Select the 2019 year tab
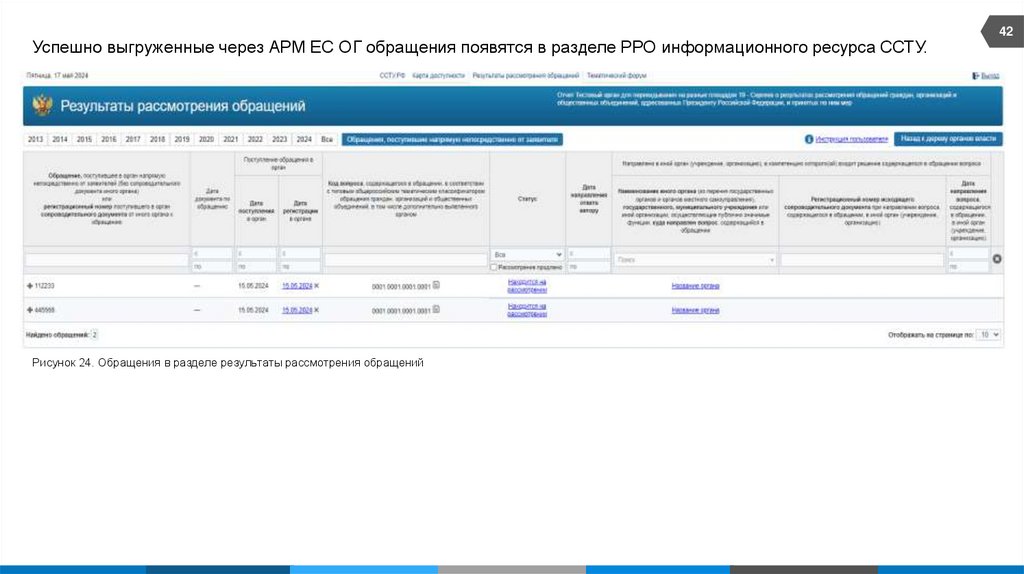This screenshot has height=574, width=1024. 182,139
